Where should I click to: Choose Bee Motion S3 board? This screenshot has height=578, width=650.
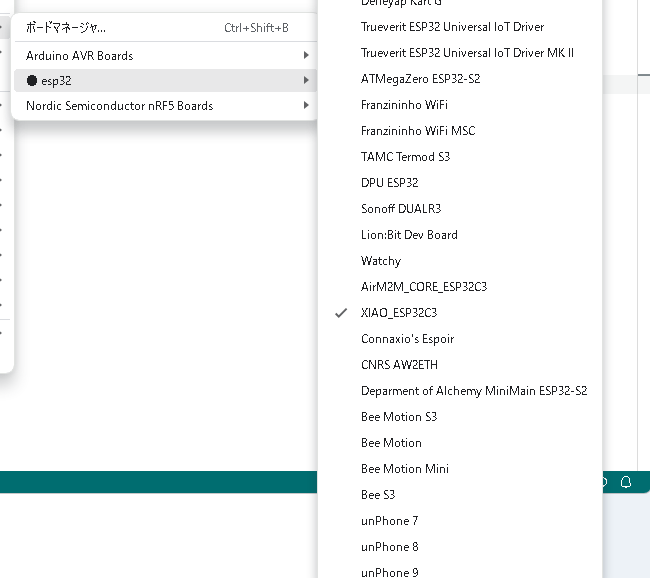click(460, 417)
